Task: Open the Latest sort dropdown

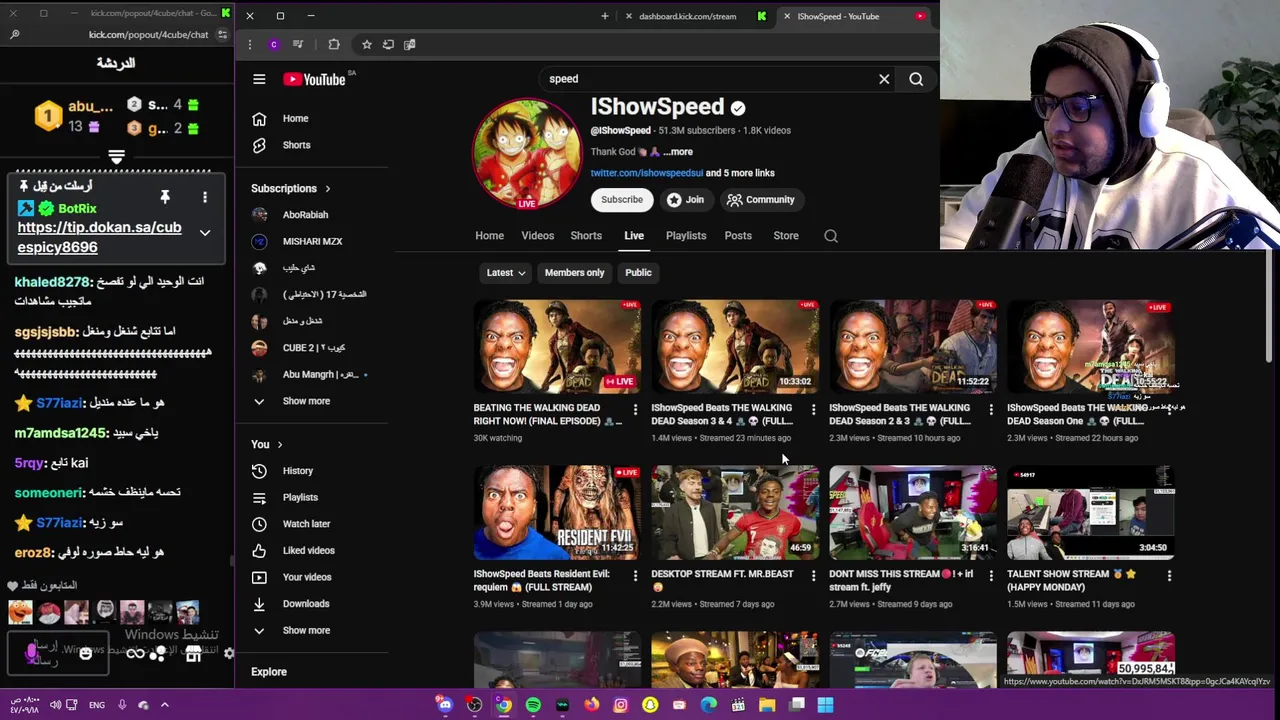Action: (506, 273)
